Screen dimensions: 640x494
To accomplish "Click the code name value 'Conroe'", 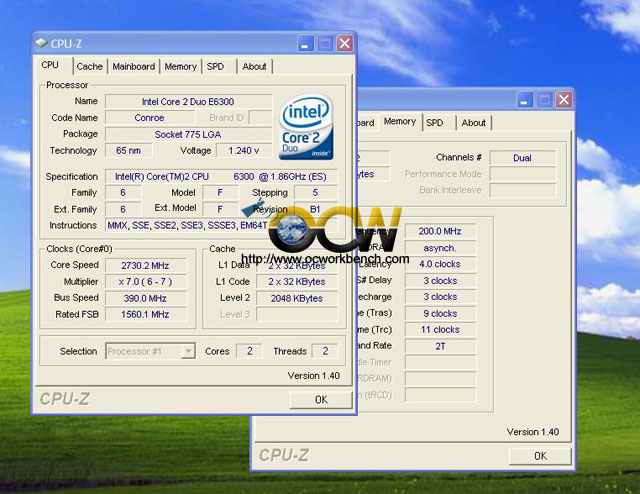I will tap(150, 118).
